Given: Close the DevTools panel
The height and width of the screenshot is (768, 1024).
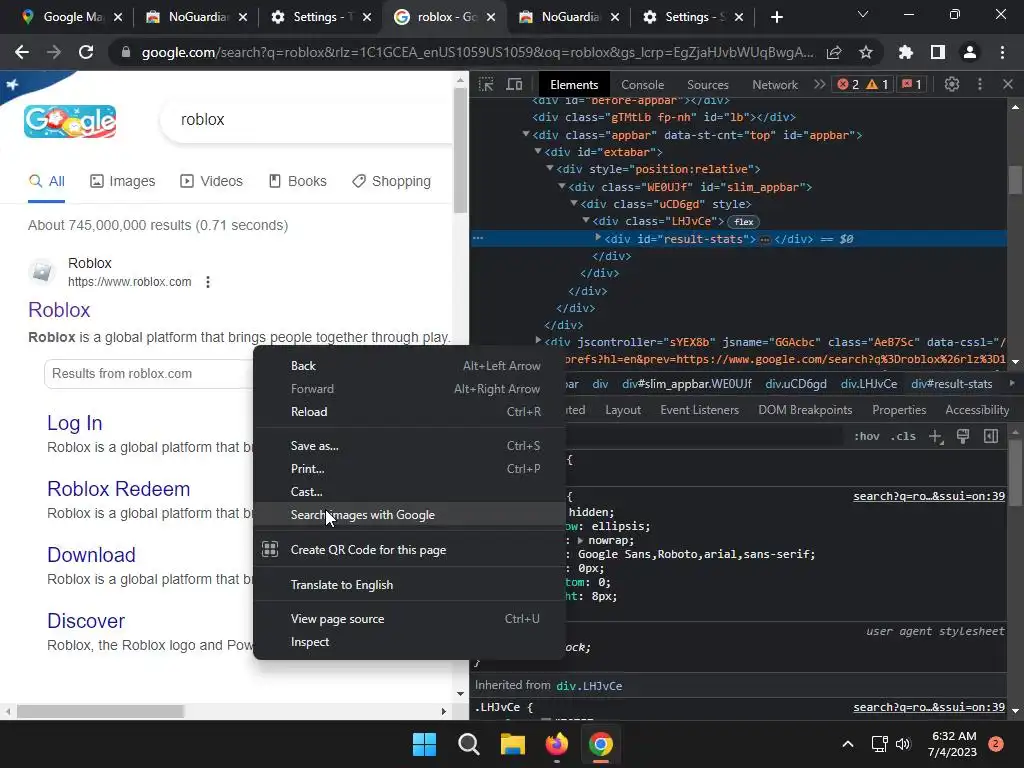Looking at the screenshot, I should pyautogui.click(x=1008, y=84).
